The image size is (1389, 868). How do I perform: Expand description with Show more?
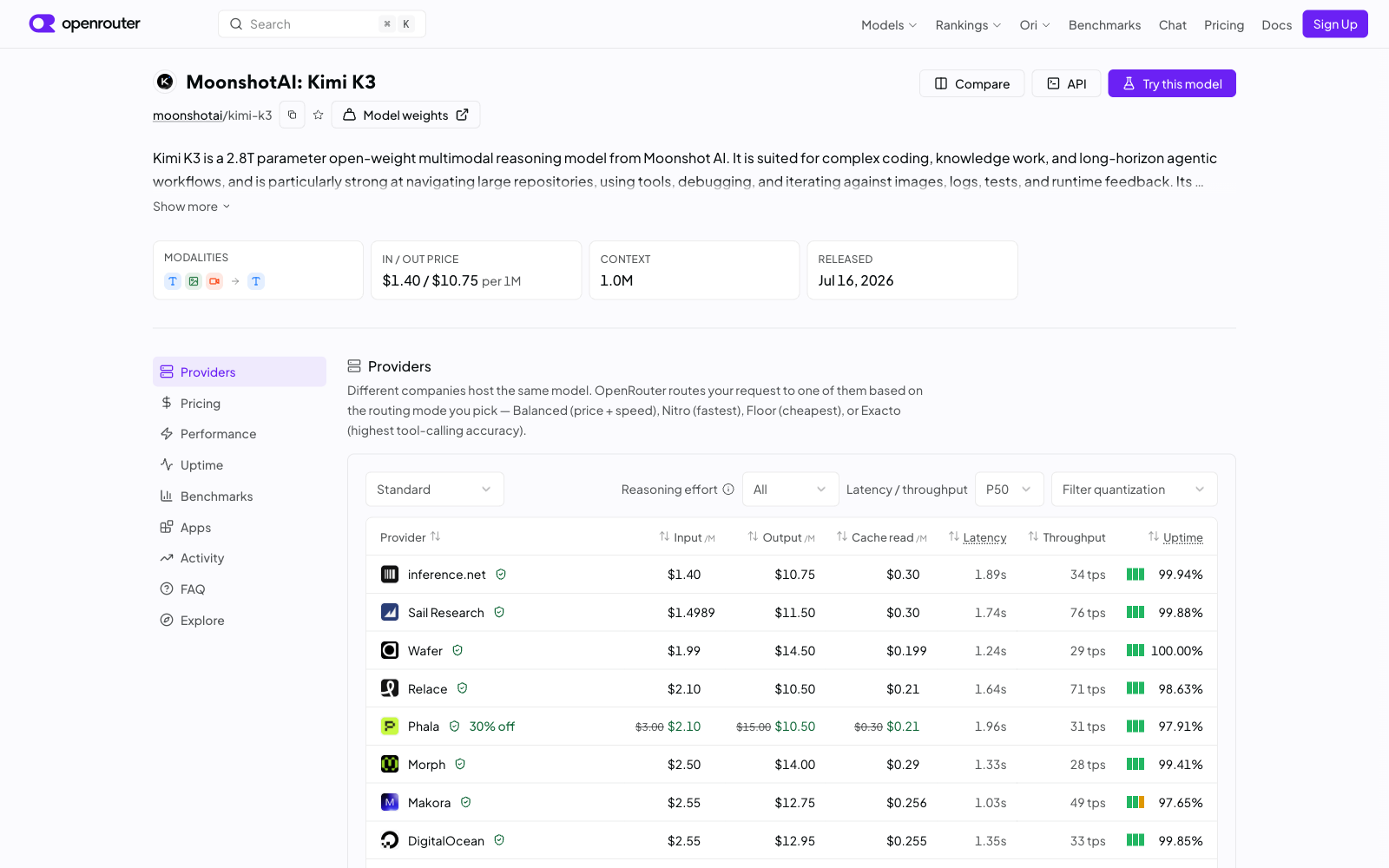point(192,207)
